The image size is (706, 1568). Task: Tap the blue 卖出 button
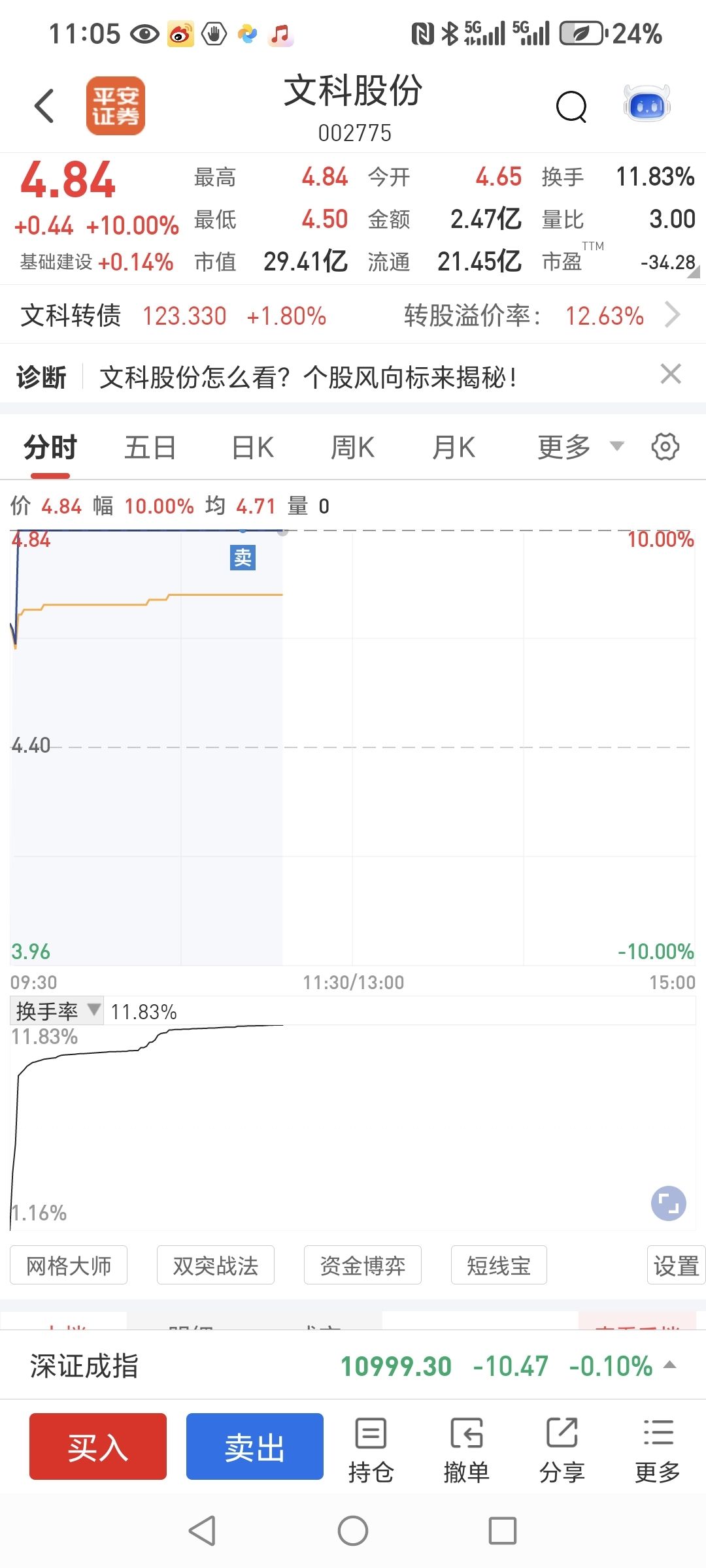[x=255, y=1446]
